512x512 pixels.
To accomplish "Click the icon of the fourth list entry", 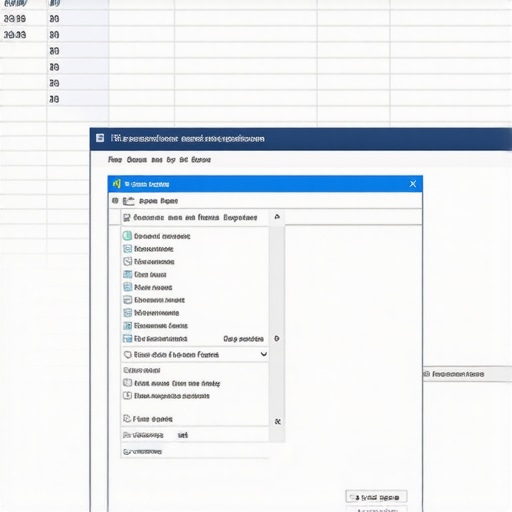I will tap(127, 274).
